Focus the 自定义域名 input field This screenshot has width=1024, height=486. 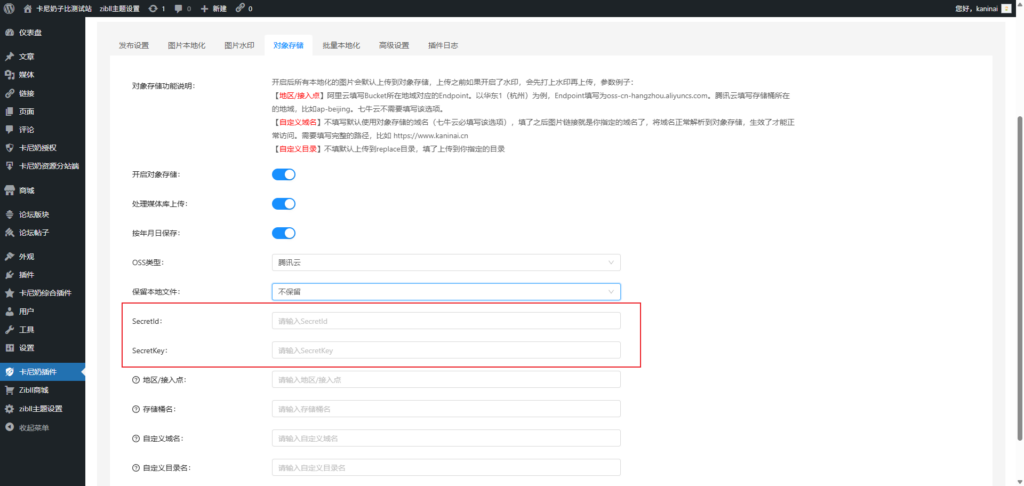(x=446, y=438)
